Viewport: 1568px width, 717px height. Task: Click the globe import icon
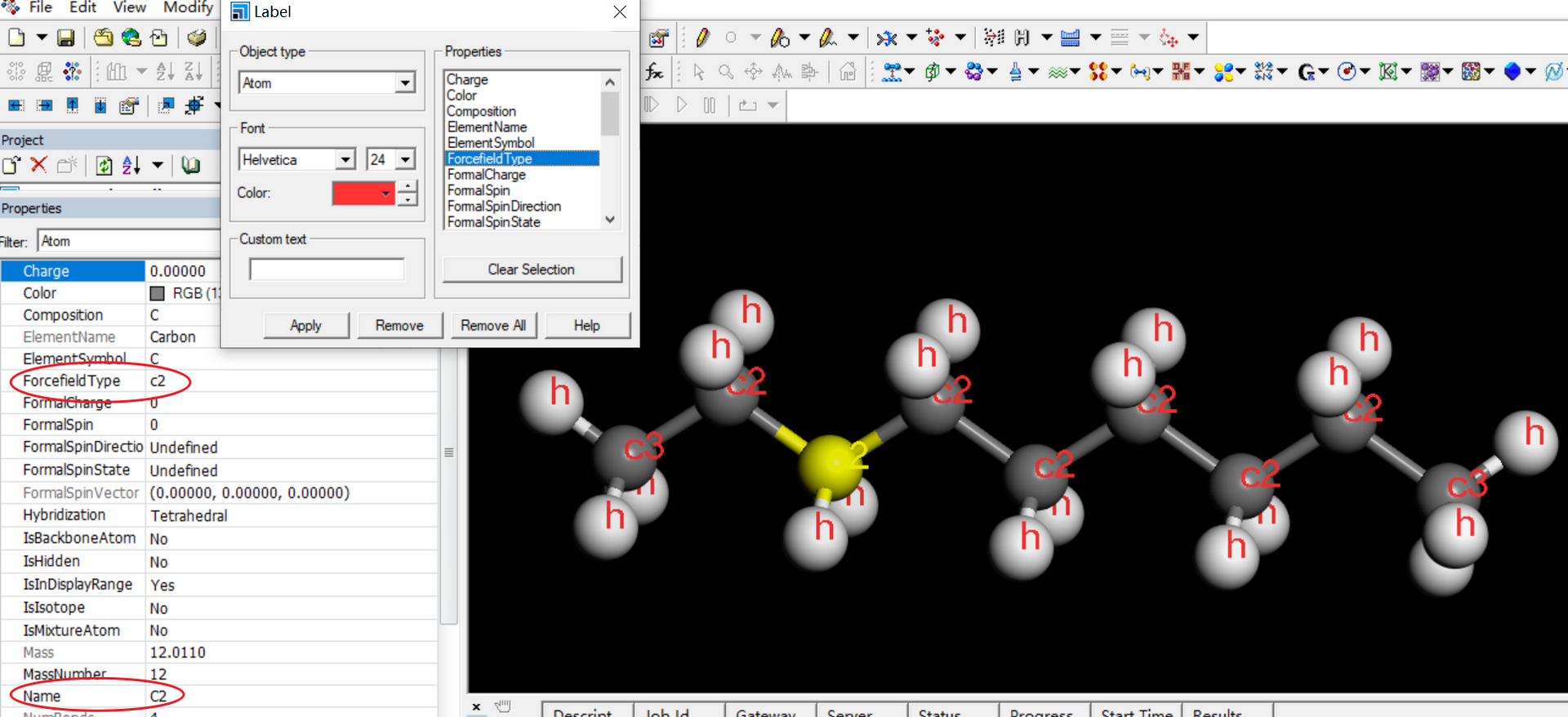(131, 38)
